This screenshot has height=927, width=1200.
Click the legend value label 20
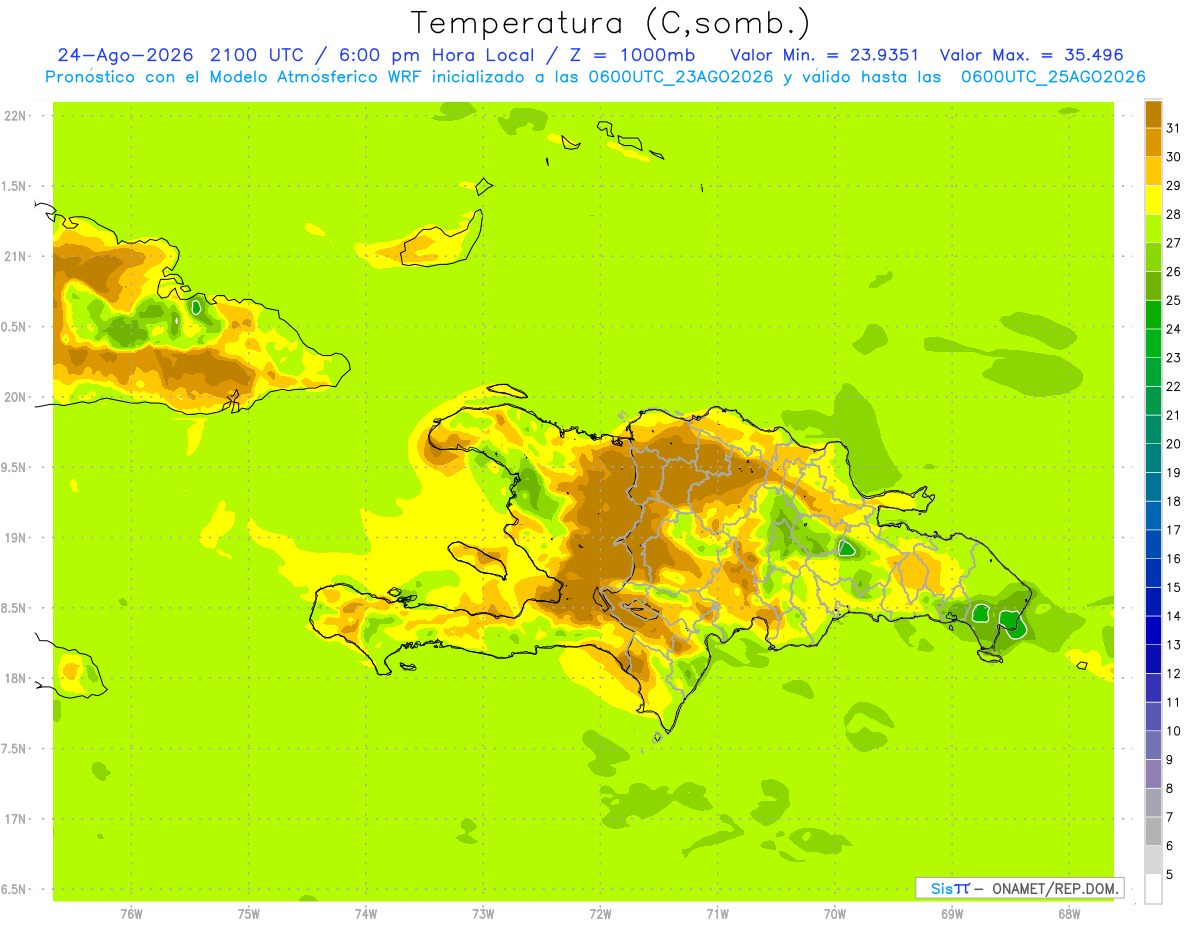point(1174,444)
